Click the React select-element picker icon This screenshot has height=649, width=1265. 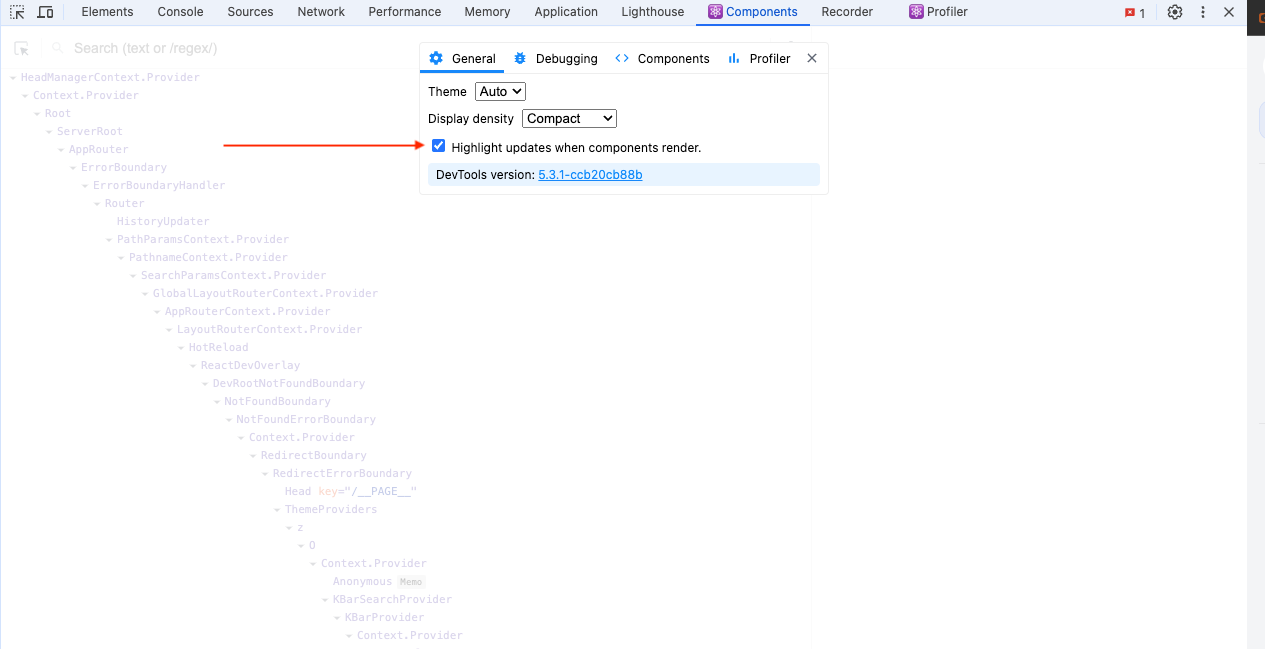coord(22,49)
